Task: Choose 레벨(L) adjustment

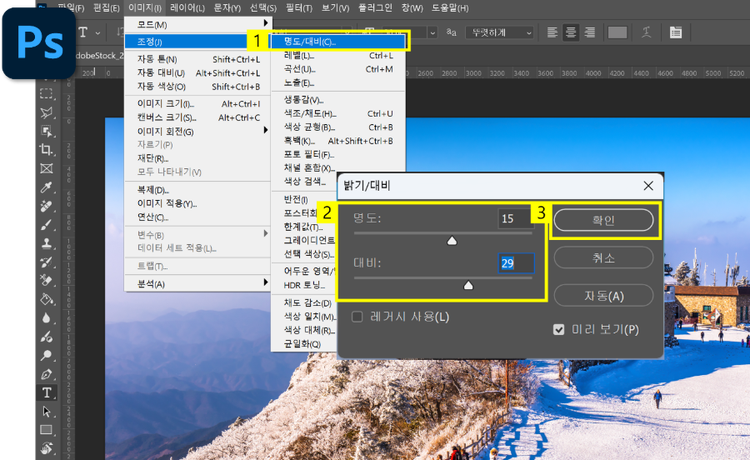Action: tap(338, 55)
